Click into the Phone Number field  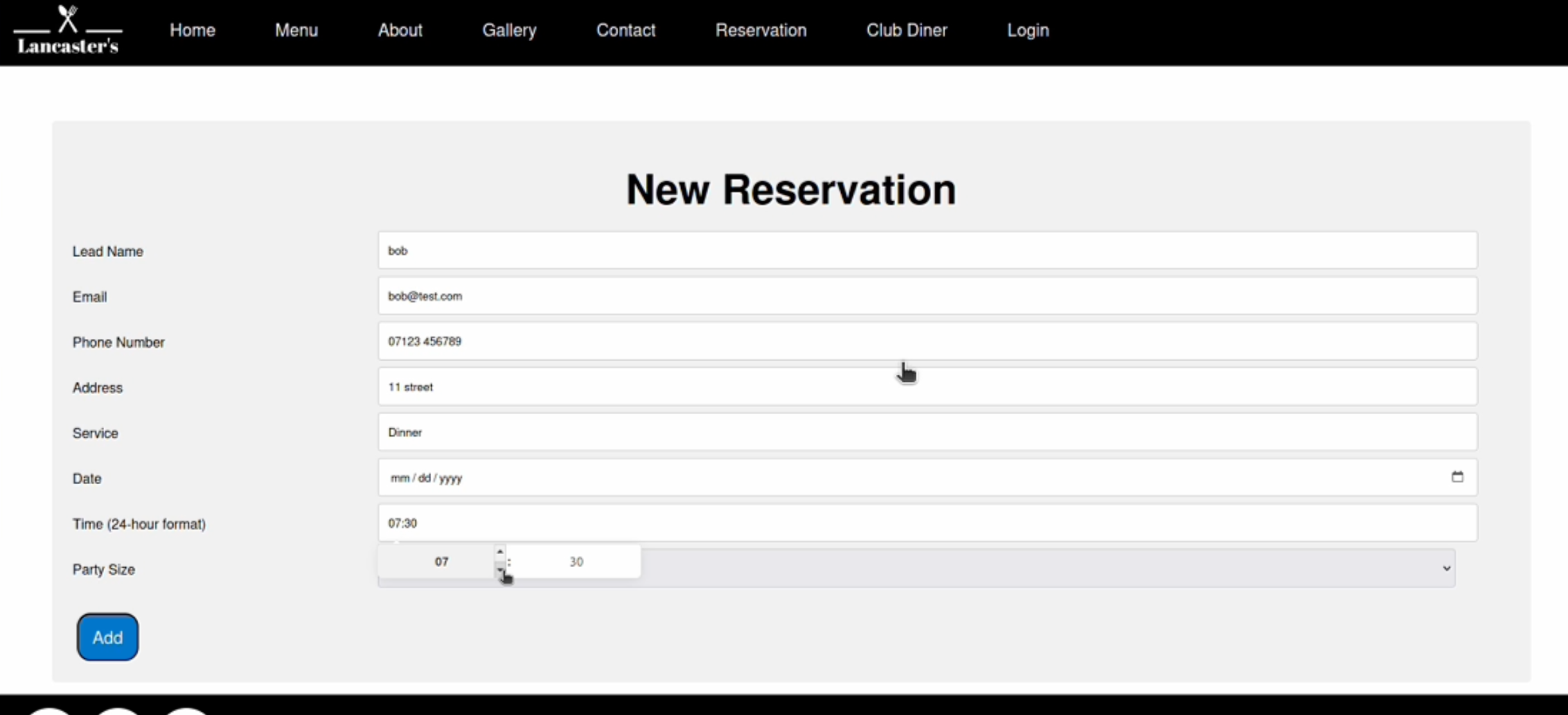pos(927,341)
